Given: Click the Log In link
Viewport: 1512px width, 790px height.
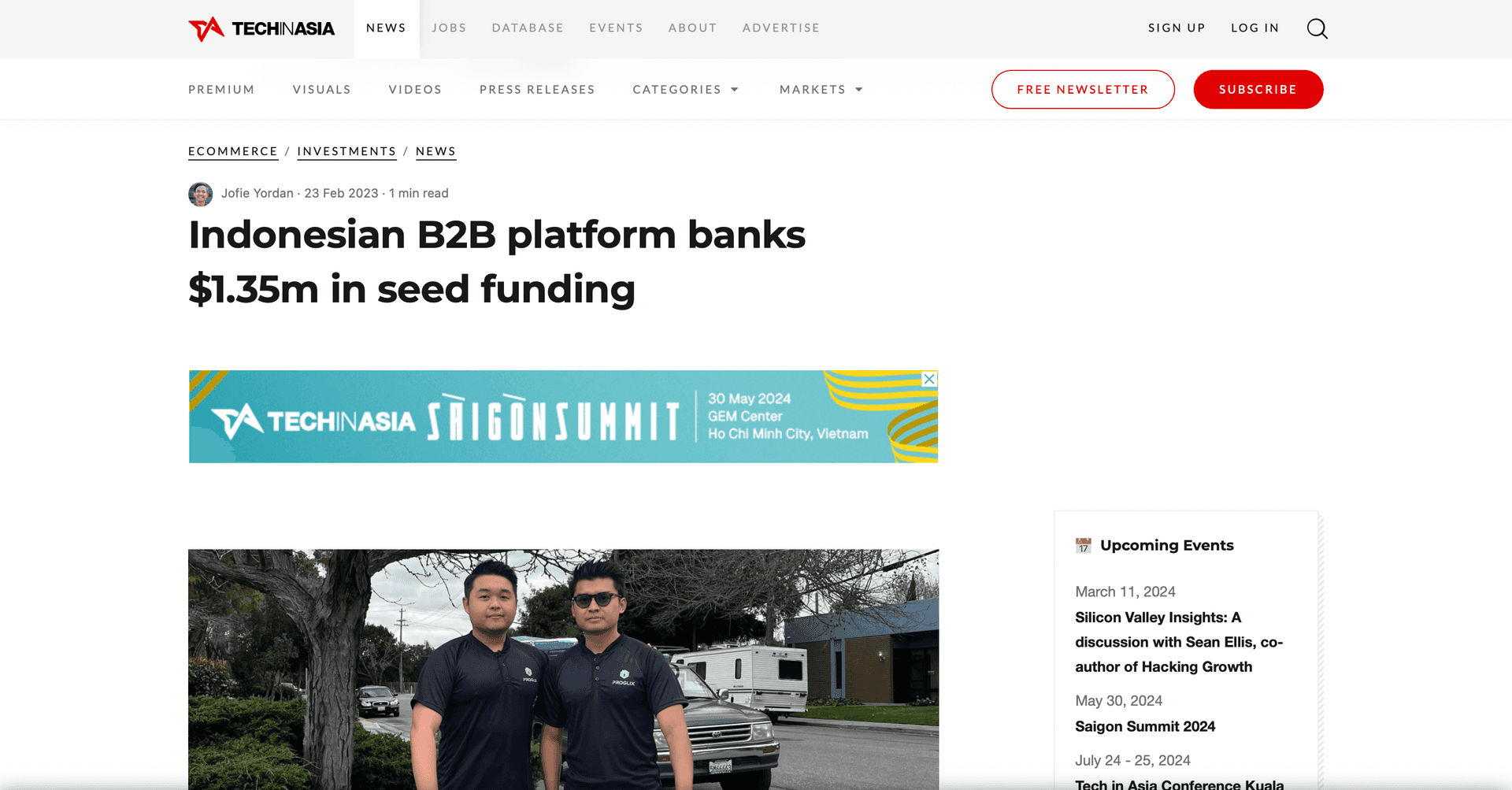Looking at the screenshot, I should tap(1254, 28).
